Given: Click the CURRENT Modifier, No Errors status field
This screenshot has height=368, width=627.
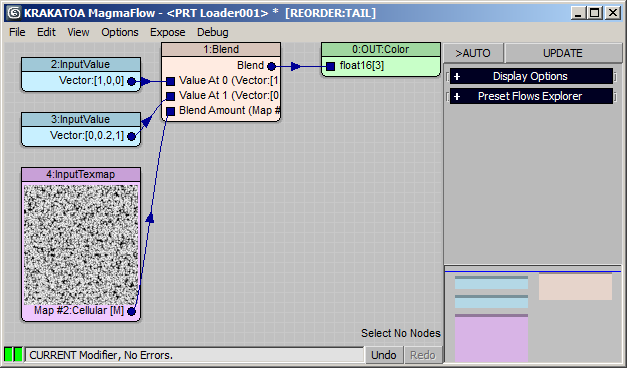Looking at the screenshot, I should tap(195, 355).
